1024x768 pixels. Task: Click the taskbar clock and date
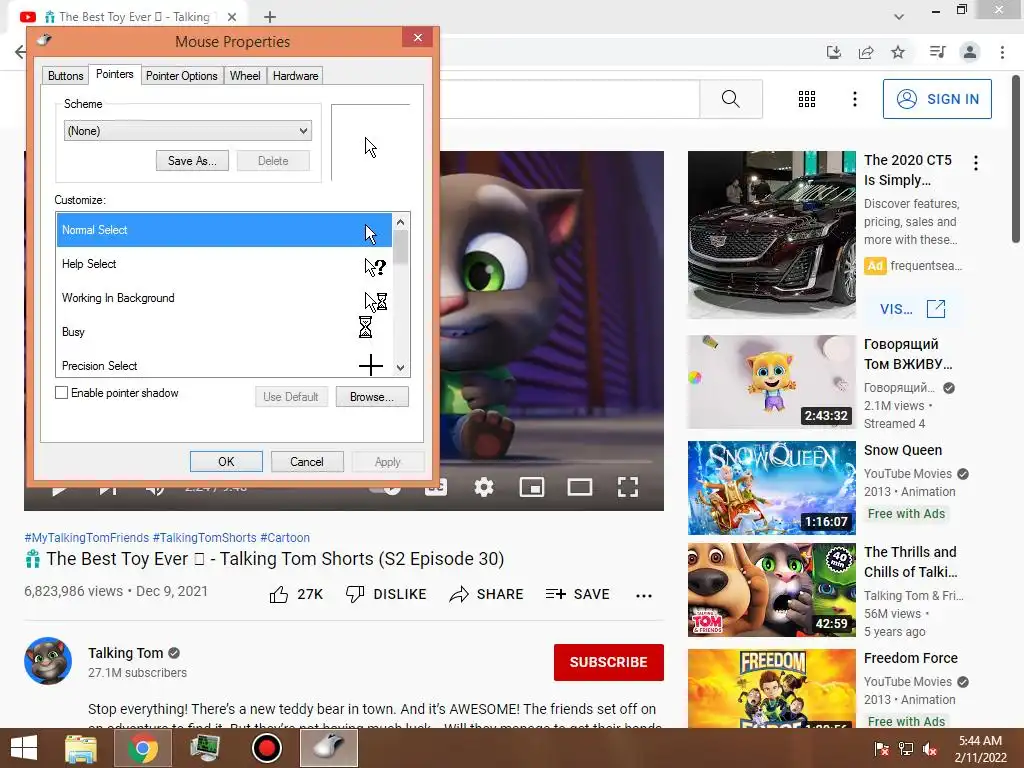pos(980,749)
